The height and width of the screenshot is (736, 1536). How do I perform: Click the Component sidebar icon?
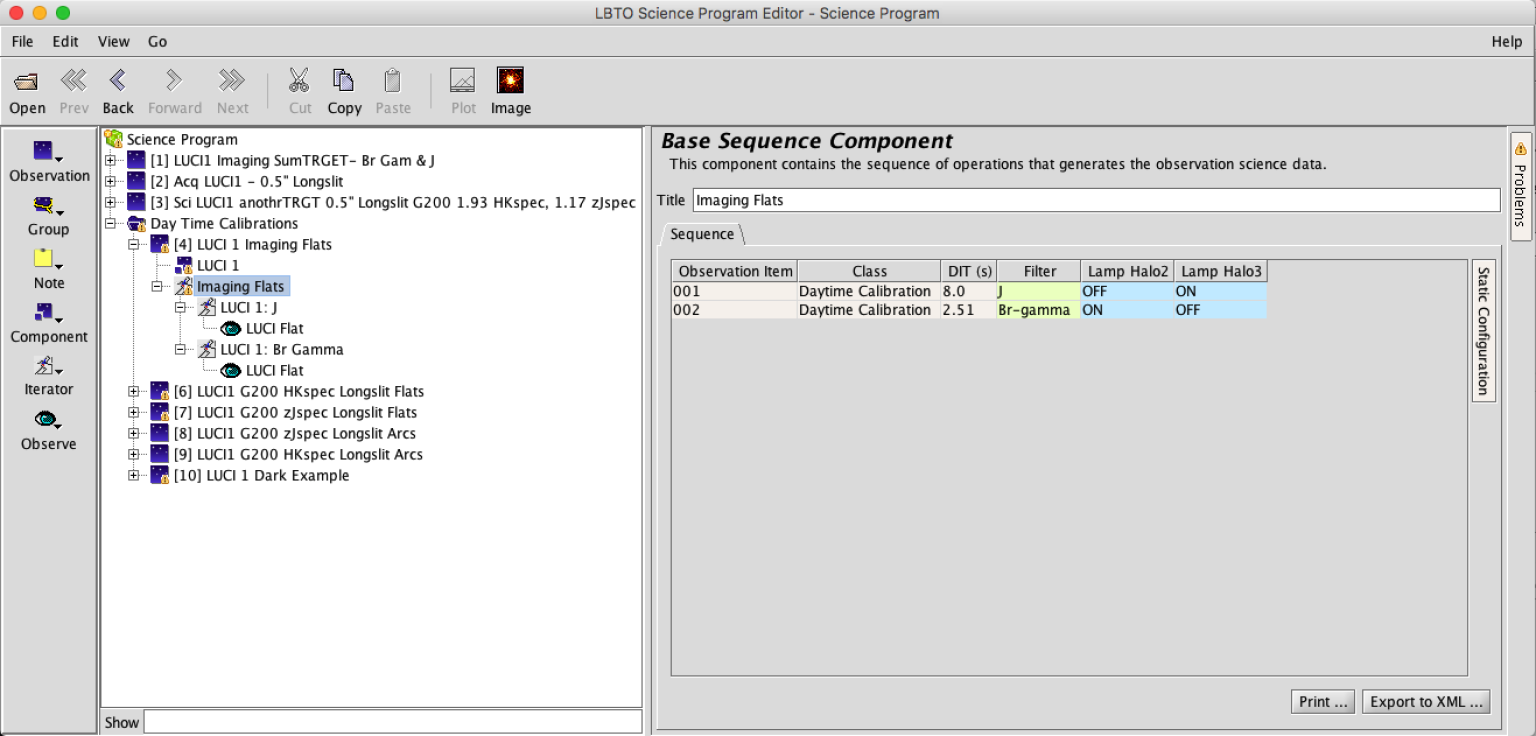[x=47, y=313]
